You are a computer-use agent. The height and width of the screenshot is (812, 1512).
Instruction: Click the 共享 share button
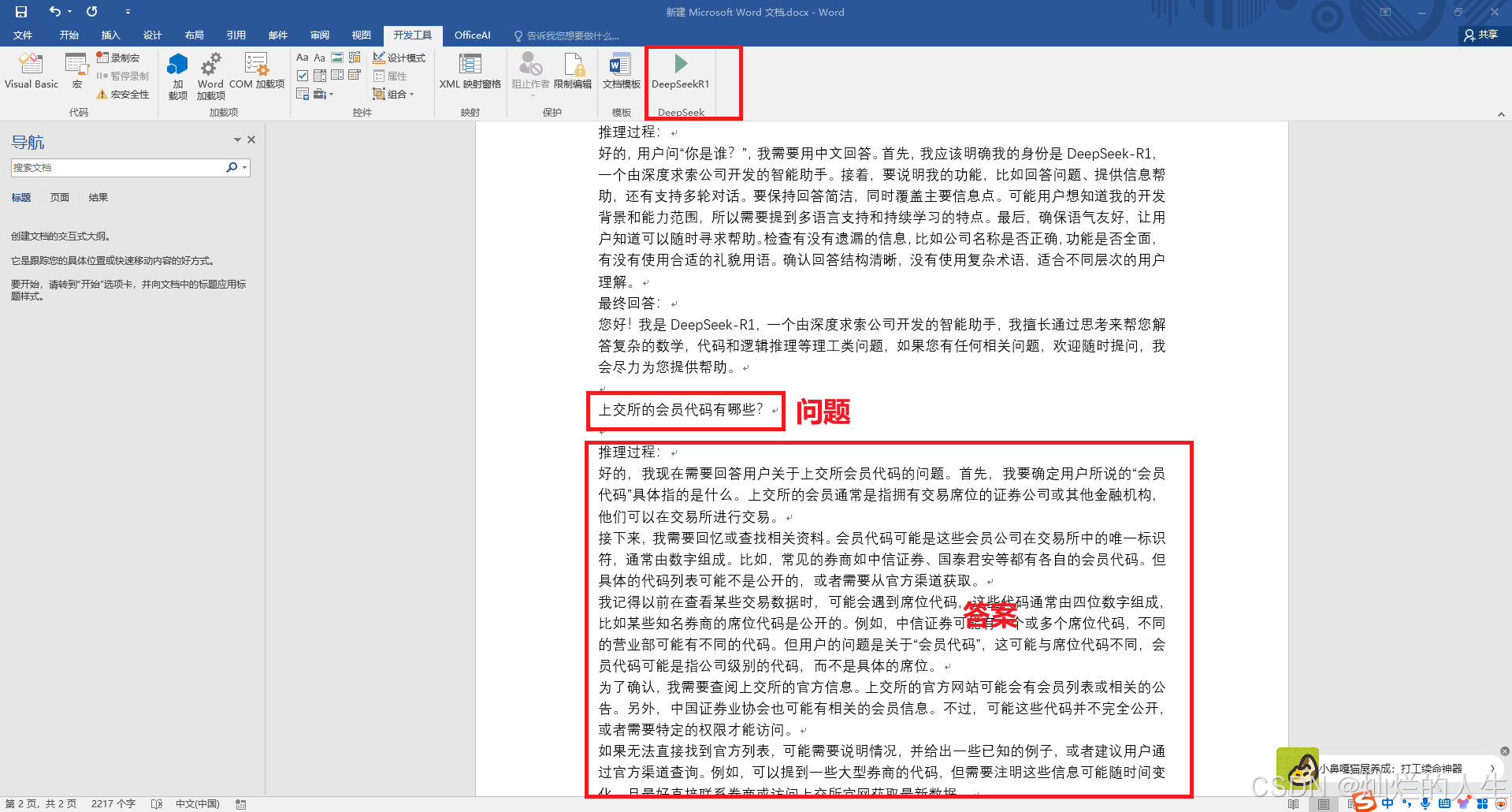(1481, 35)
